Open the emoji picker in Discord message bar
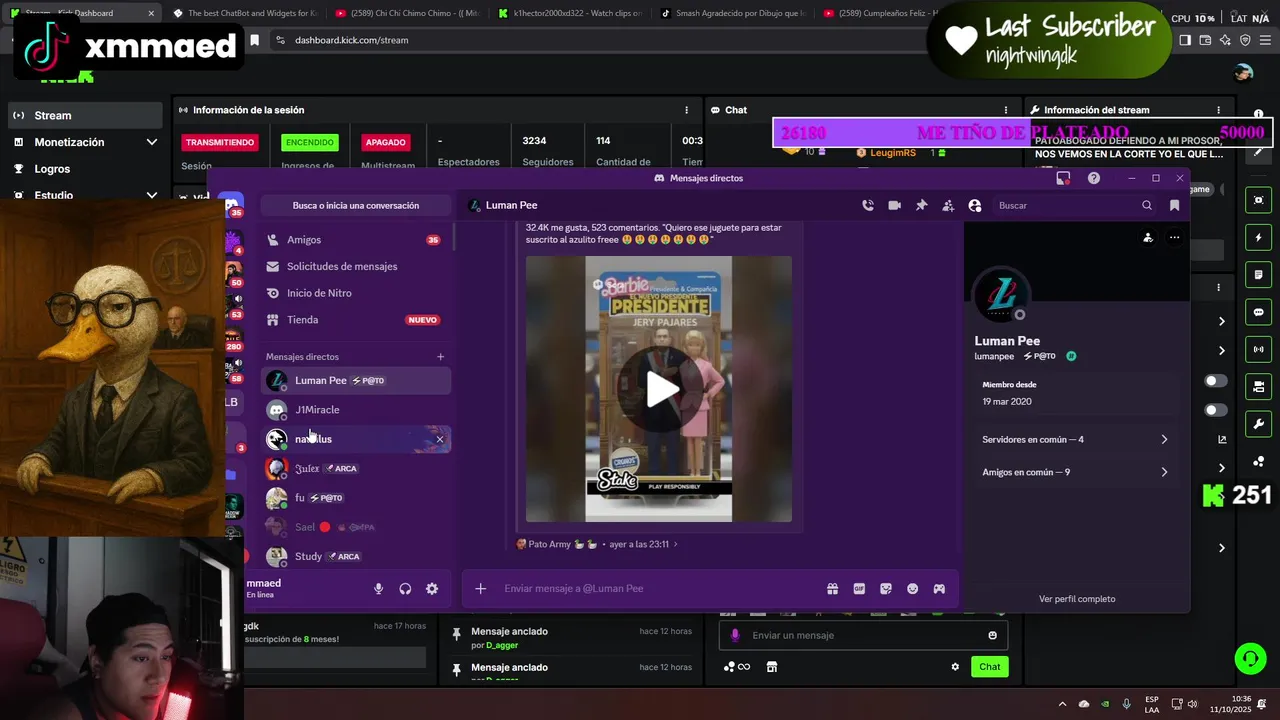Image resolution: width=1280 pixels, height=720 pixels. tap(912, 589)
